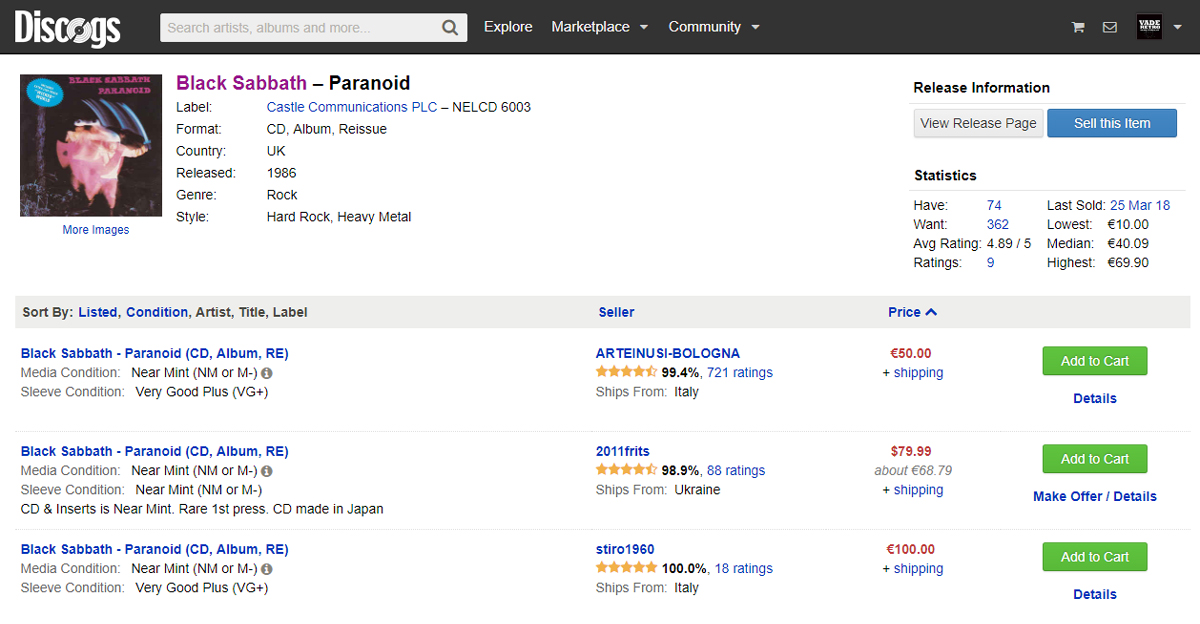This screenshot has height=624, width=1200.
Task: Open 2011frits listing title link
Action: [154, 451]
